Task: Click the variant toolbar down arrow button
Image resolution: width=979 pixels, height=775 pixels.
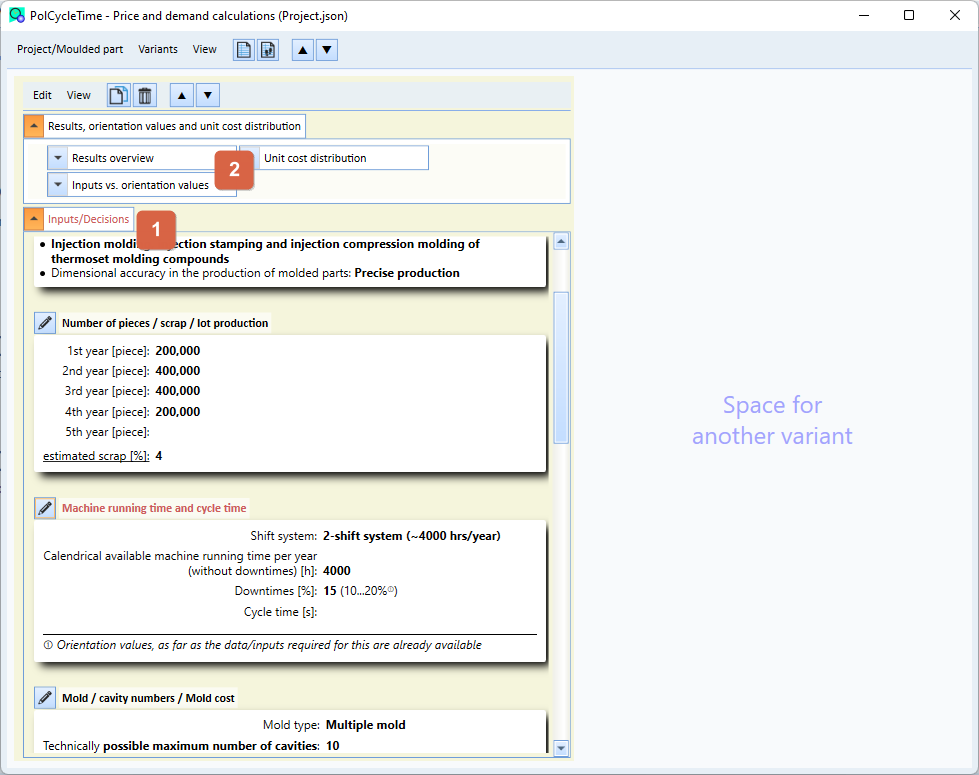Action: pos(208,96)
